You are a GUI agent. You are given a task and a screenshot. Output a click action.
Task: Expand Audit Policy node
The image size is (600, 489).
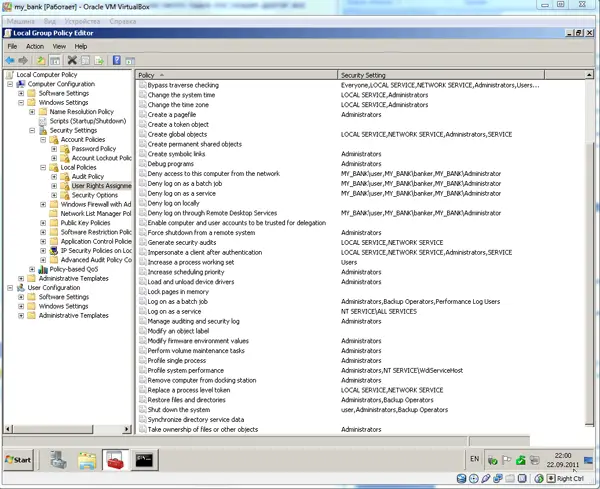click(x=54, y=176)
